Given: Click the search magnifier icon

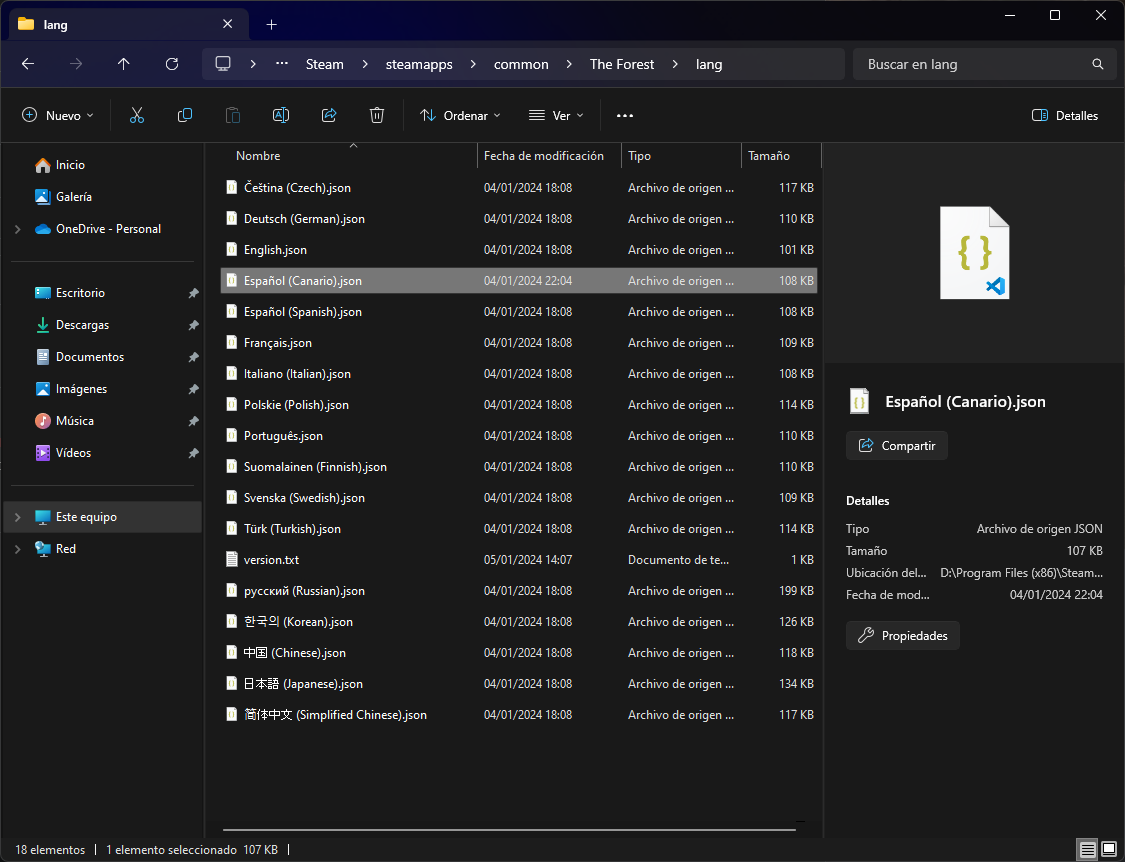Looking at the screenshot, I should click(x=1098, y=64).
